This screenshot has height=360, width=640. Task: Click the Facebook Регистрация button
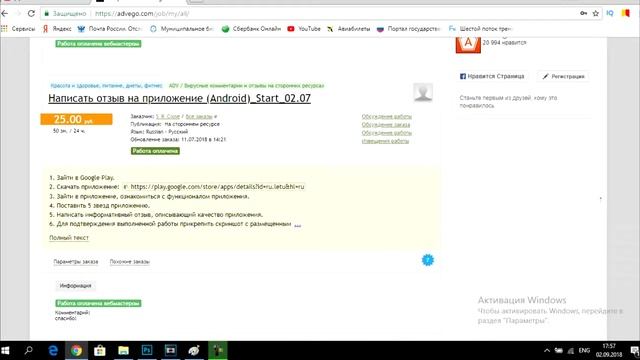coord(563,76)
